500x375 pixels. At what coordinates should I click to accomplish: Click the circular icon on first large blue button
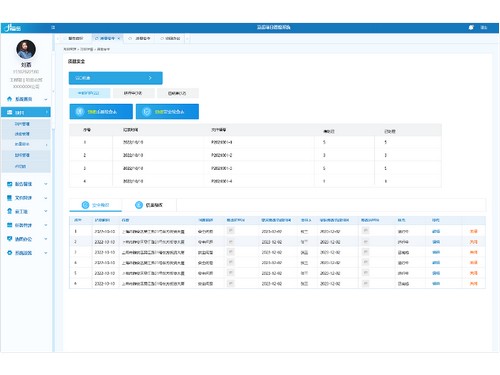coord(80,112)
